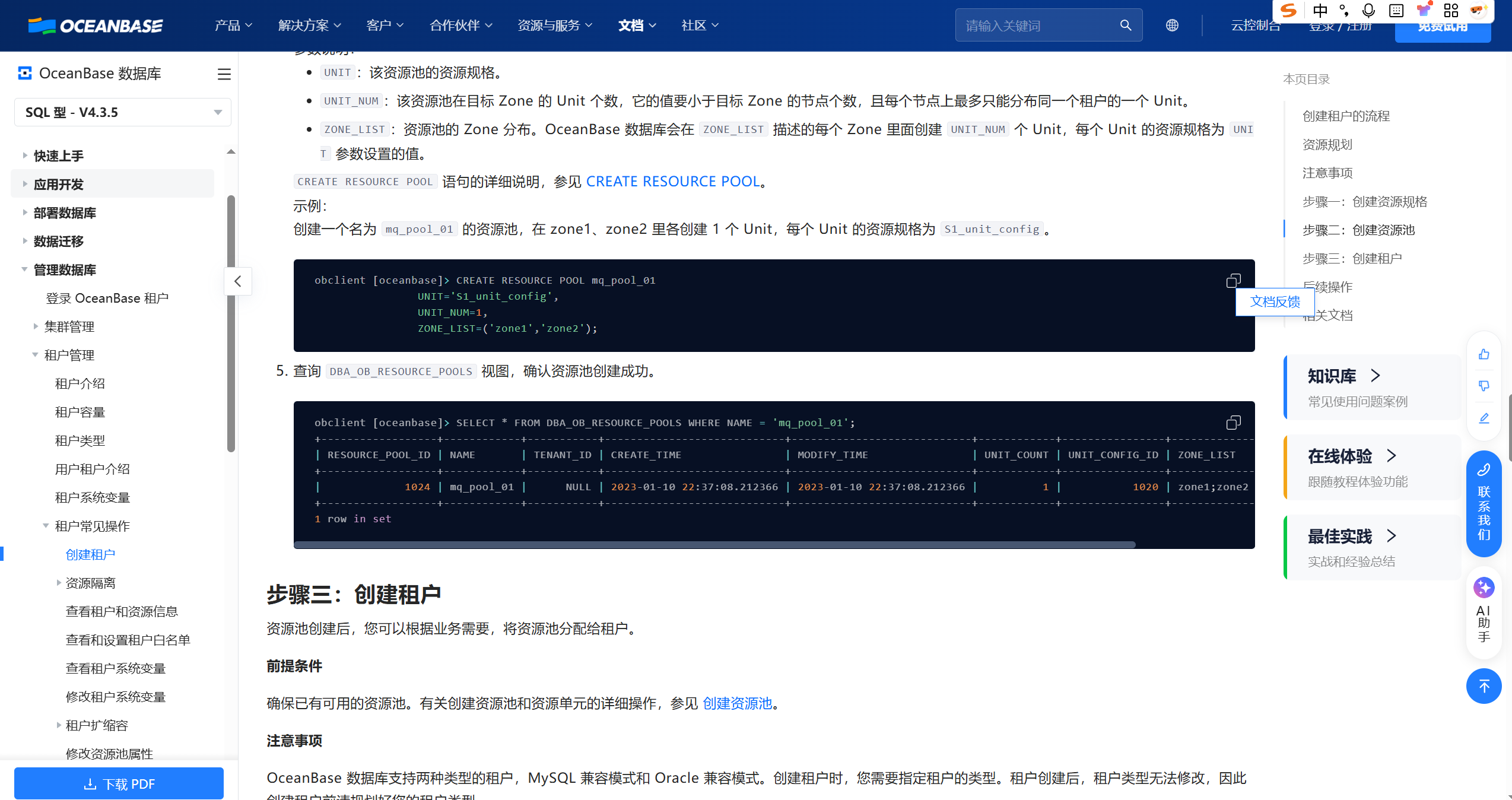Open the 文档 menu

click(x=637, y=26)
